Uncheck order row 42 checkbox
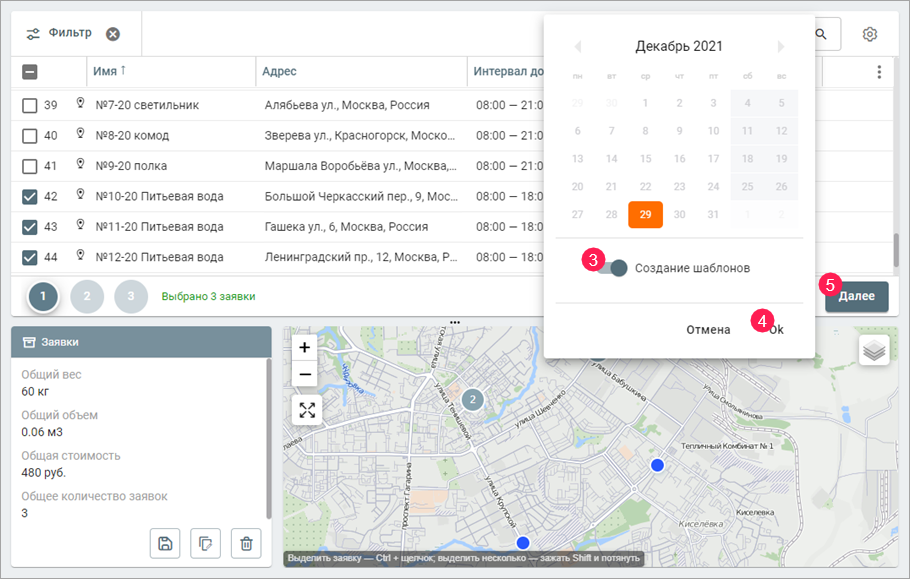910x579 pixels. 30,197
